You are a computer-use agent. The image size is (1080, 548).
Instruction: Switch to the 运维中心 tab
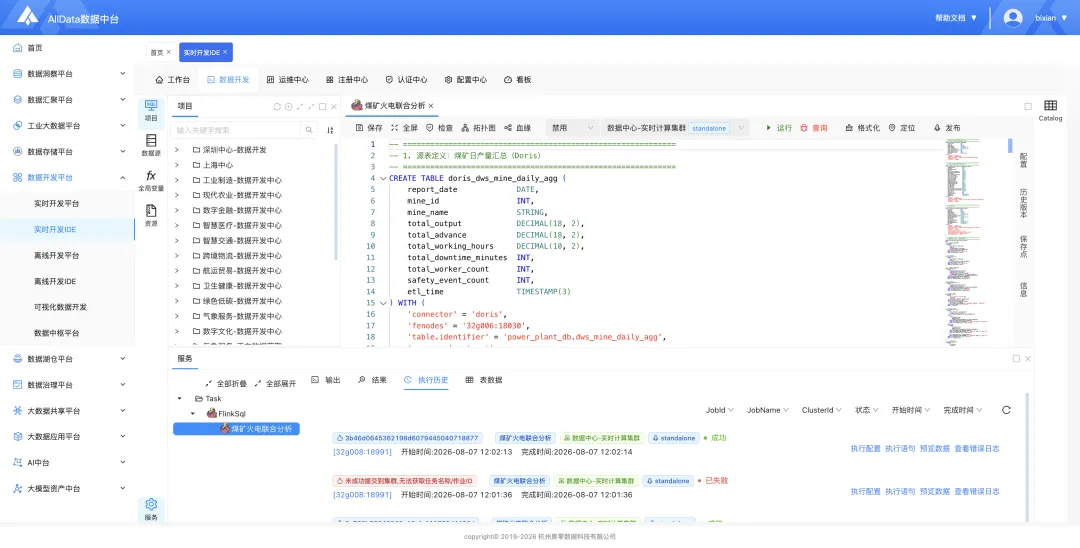pos(287,80)
